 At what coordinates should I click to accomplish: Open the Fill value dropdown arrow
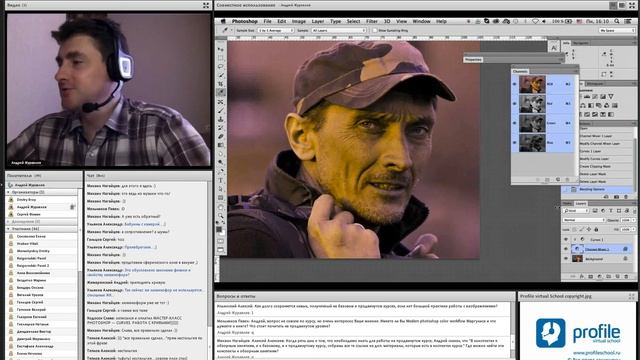point(634,230)
